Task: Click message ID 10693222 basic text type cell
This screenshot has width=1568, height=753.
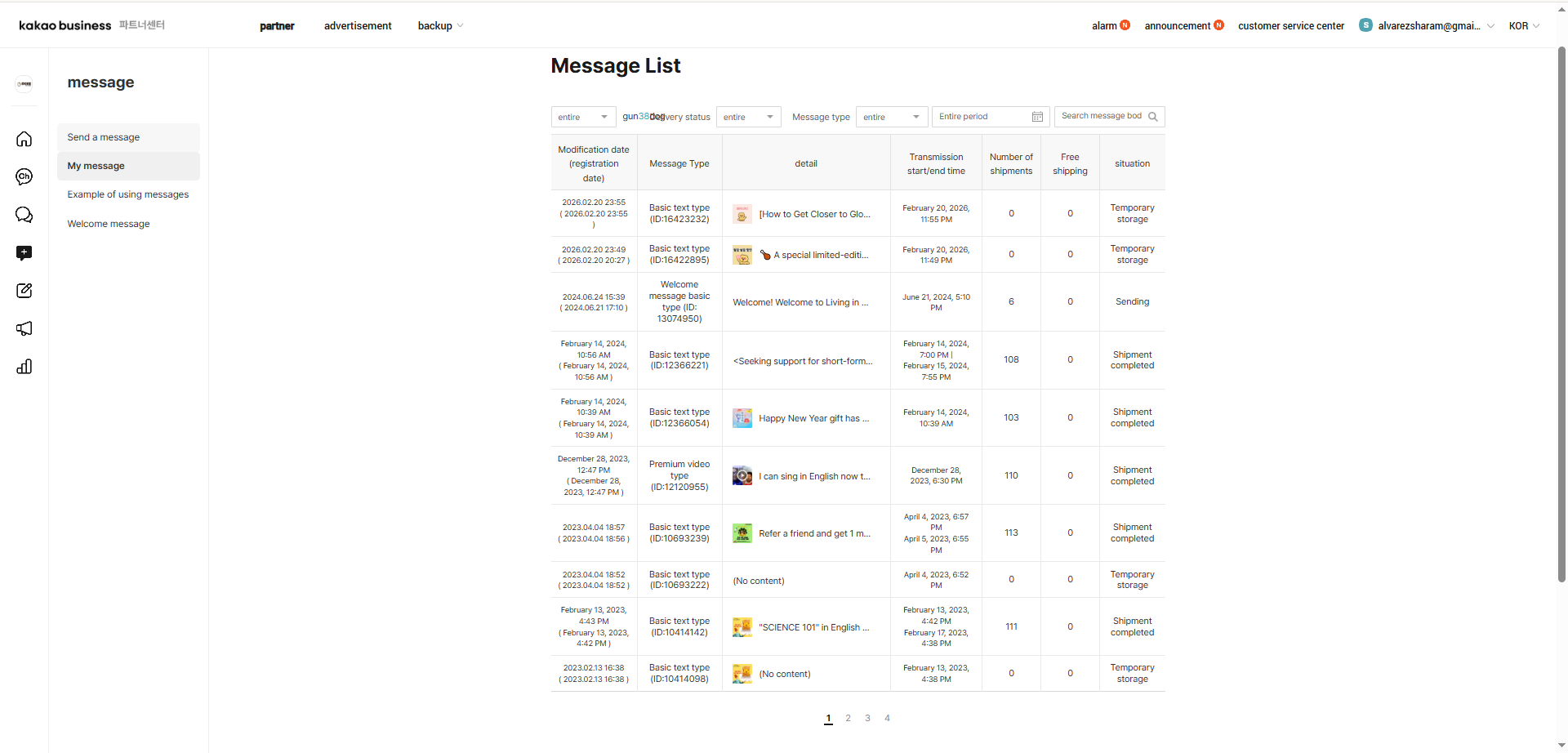Action: [679, 580]
